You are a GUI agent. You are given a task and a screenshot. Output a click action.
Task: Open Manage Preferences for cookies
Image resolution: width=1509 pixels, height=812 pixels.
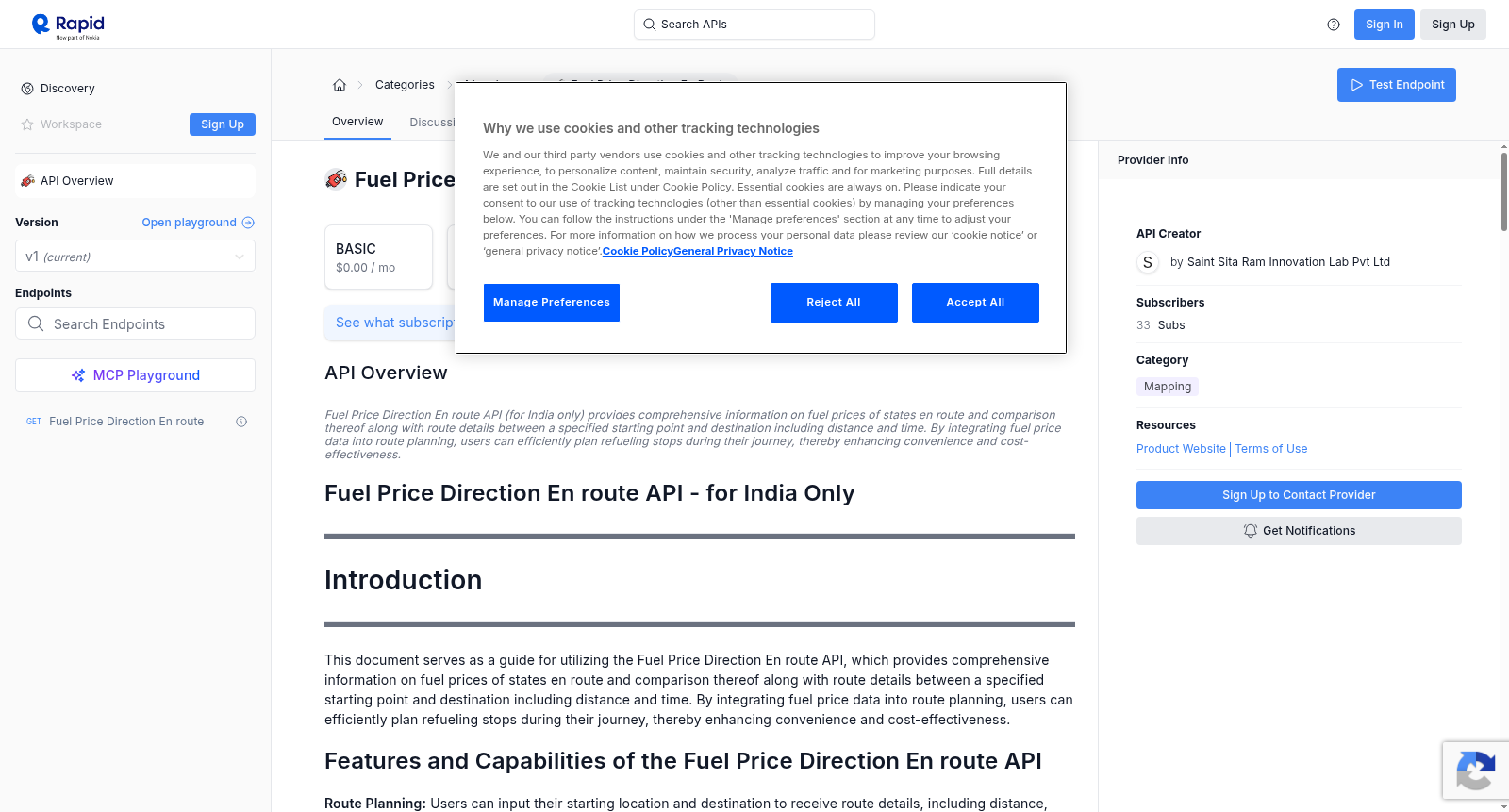click(x=552, y=303)
